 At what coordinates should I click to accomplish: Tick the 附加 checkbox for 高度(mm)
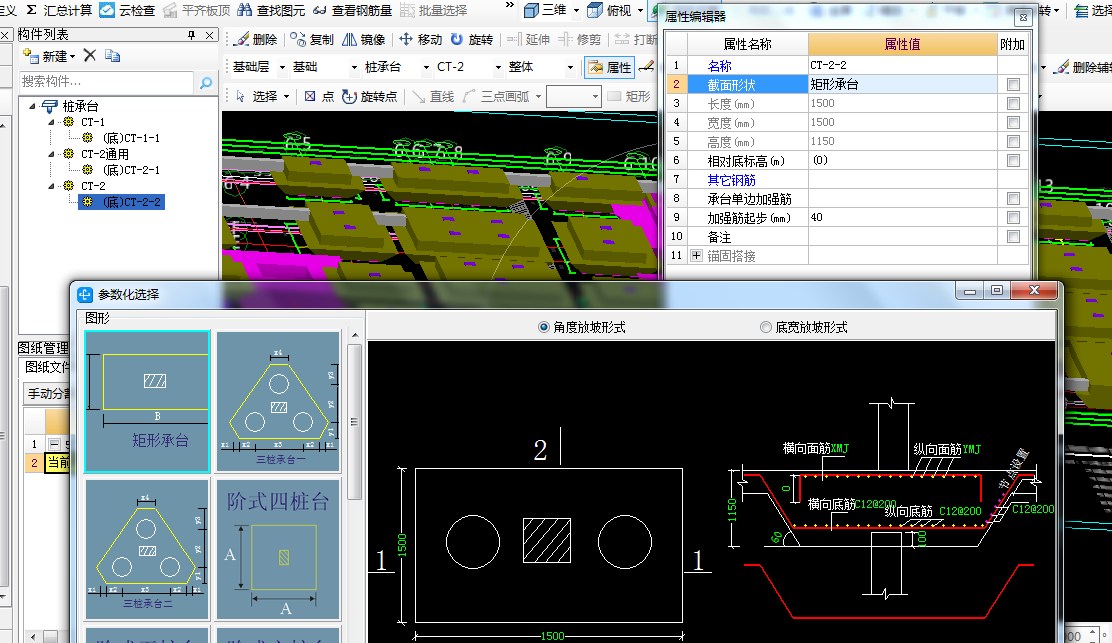pos(1013,142)
